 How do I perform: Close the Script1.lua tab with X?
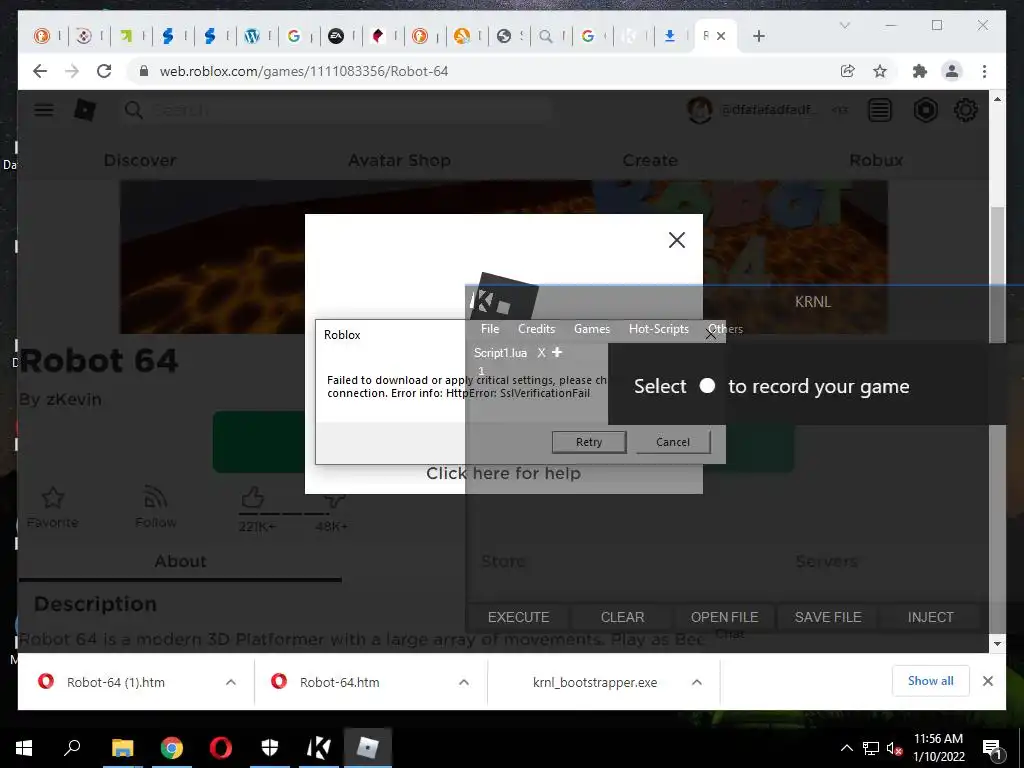point(541,353)
